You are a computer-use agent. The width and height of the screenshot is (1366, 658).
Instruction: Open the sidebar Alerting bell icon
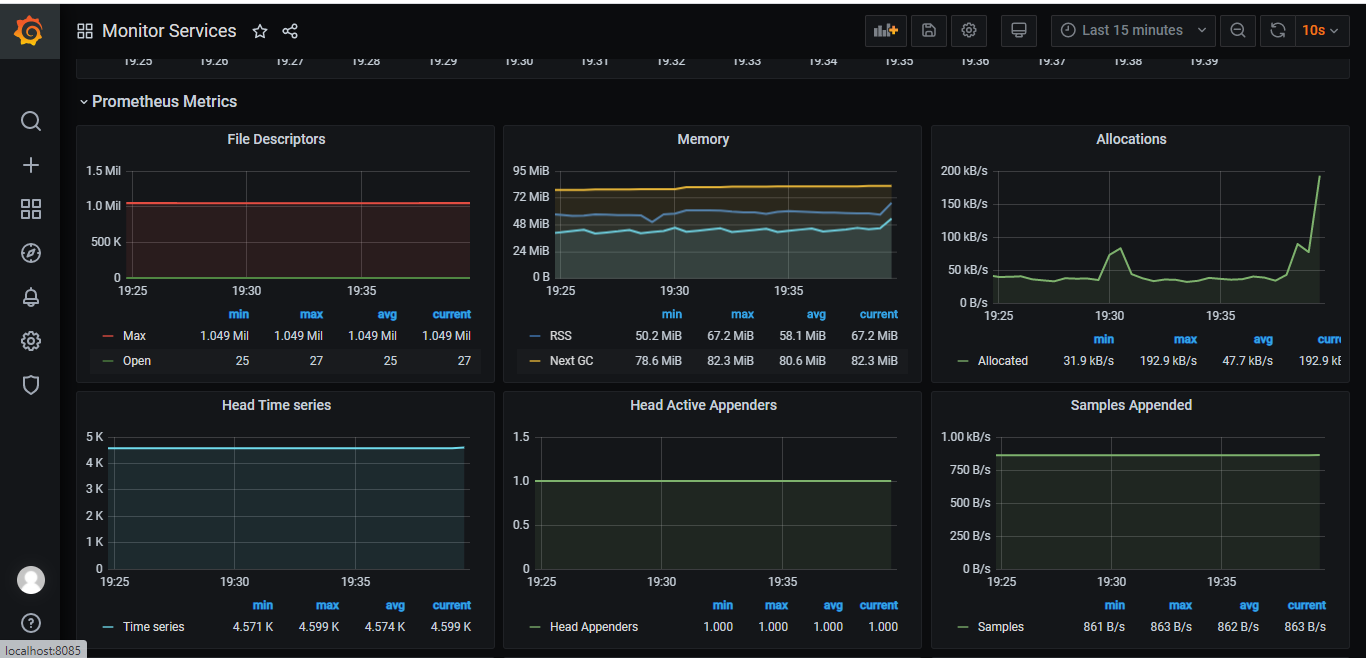coord(31,297)
